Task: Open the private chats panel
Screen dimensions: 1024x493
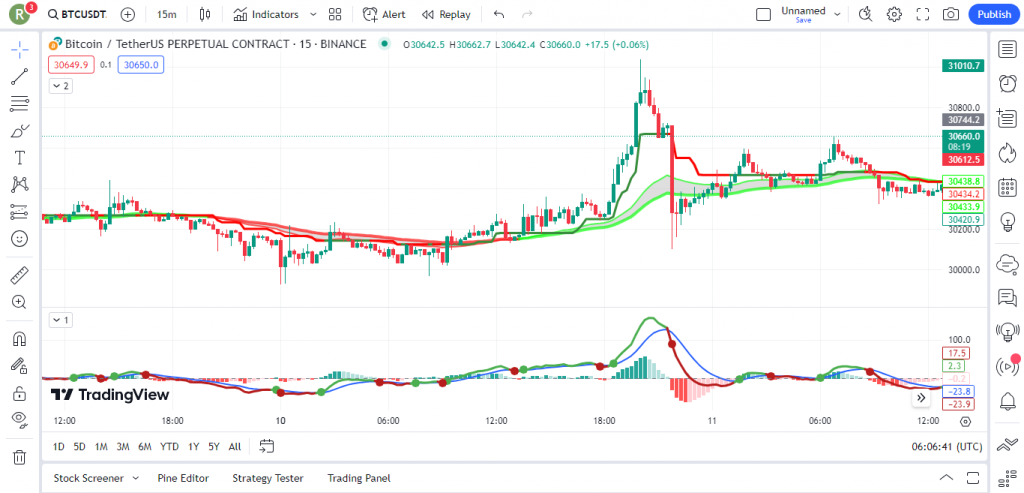Action: pos(1007,298)
